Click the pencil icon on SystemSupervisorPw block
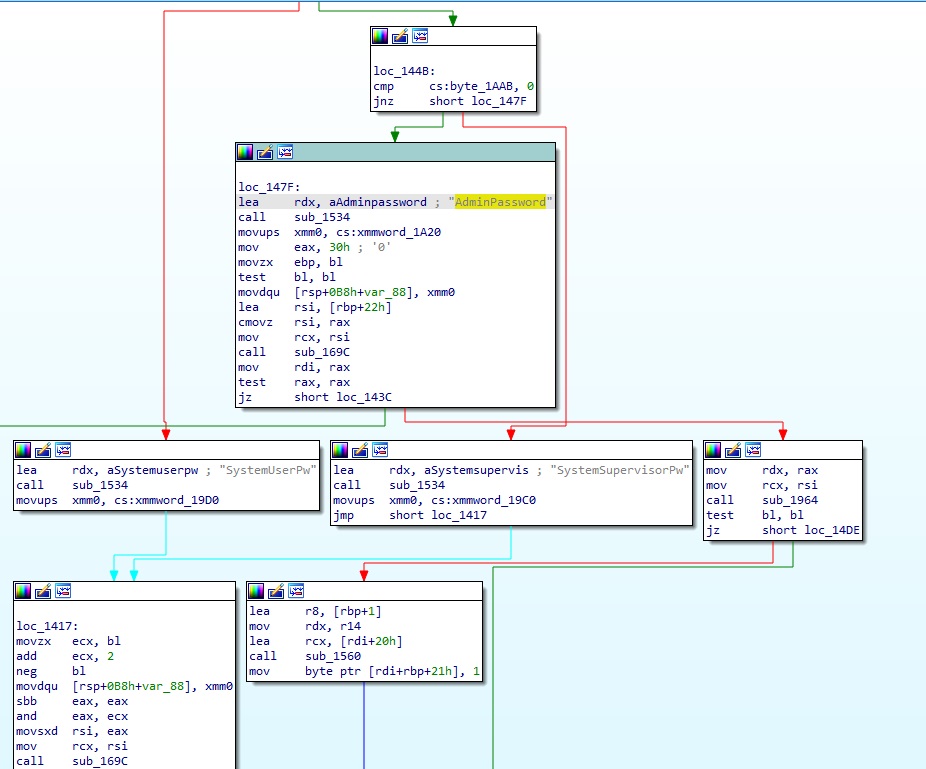 [x=360, y=450]
